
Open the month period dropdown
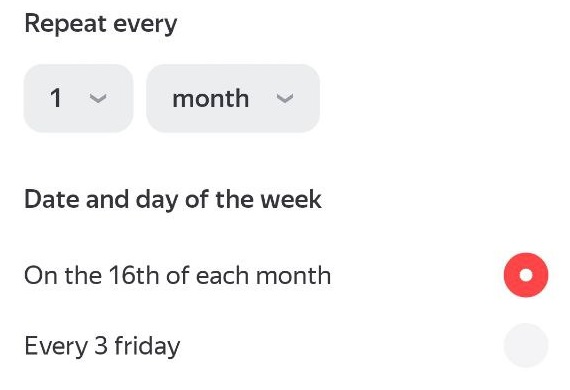click(x=233, y=98)
